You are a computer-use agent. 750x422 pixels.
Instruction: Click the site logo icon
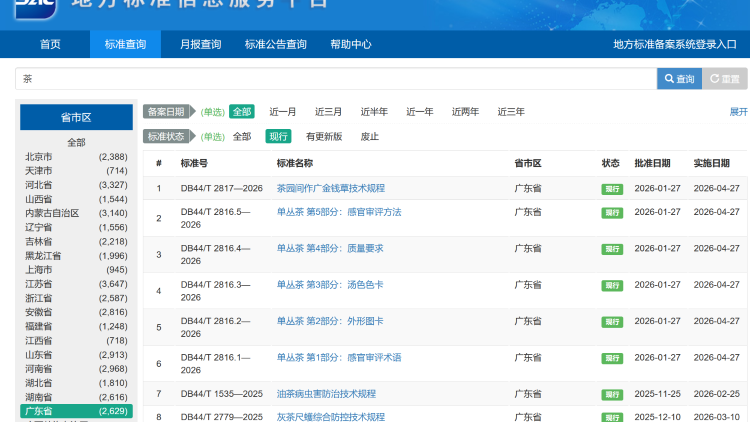pyautogui.click(x=34, y=8)
